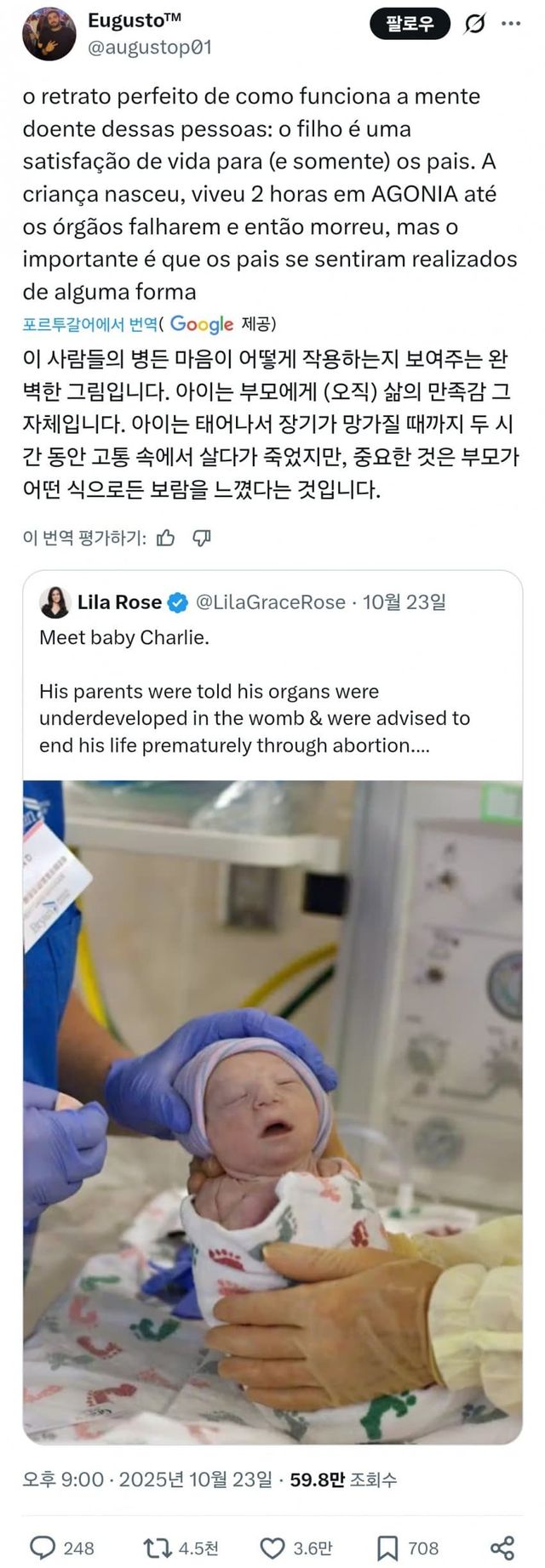The width and height of the screenshot is (545, 1568).
Task: Click the 포르투갈어에서 번역 translation link
Action: (89, 324)
